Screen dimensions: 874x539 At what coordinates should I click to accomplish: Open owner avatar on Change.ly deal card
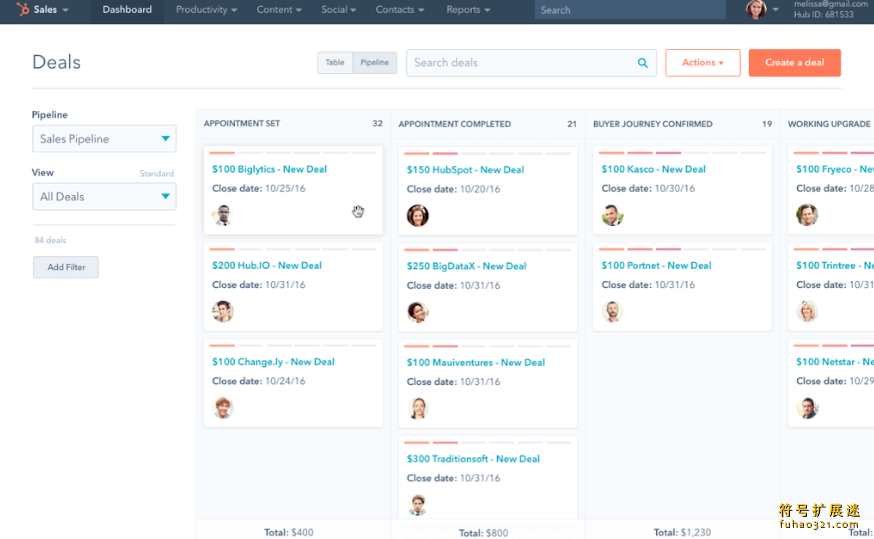coord(223,407)
